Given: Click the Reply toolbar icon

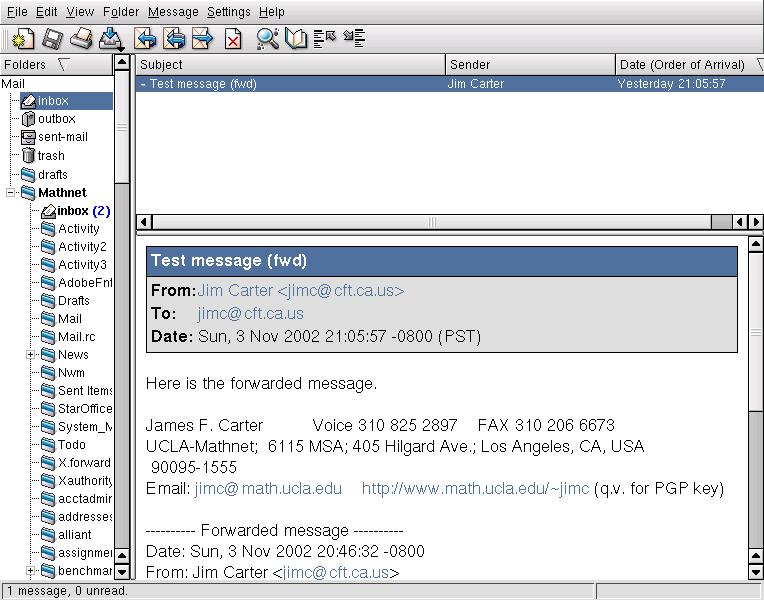Looking at the screenshot, I should [x=146, y=39].
